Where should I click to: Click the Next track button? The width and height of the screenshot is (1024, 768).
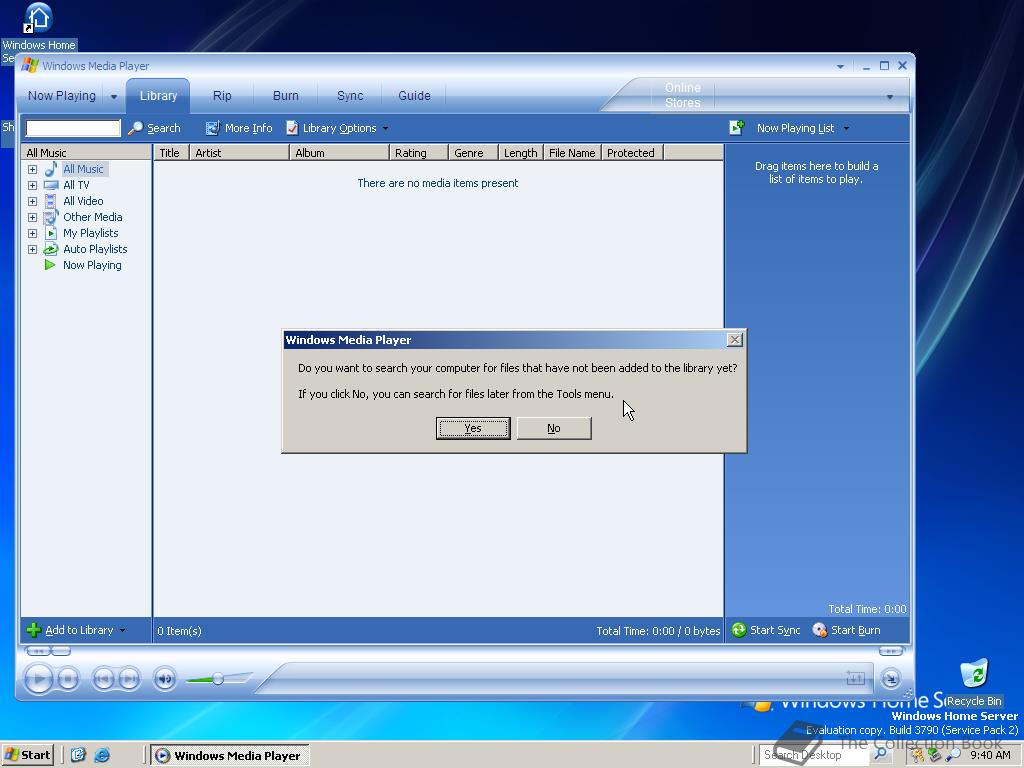tap(129, 680)
